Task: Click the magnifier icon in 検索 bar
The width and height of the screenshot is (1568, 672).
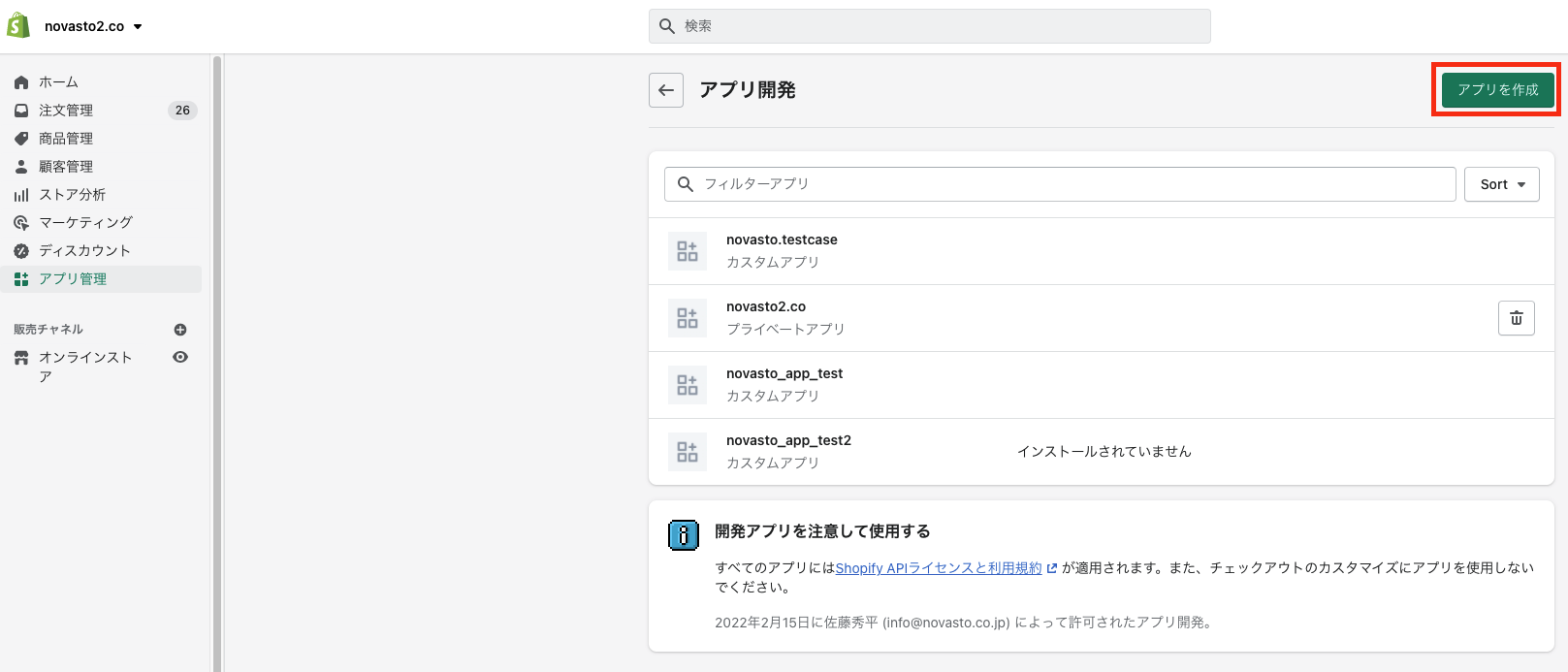Action: tap(667, 26)
